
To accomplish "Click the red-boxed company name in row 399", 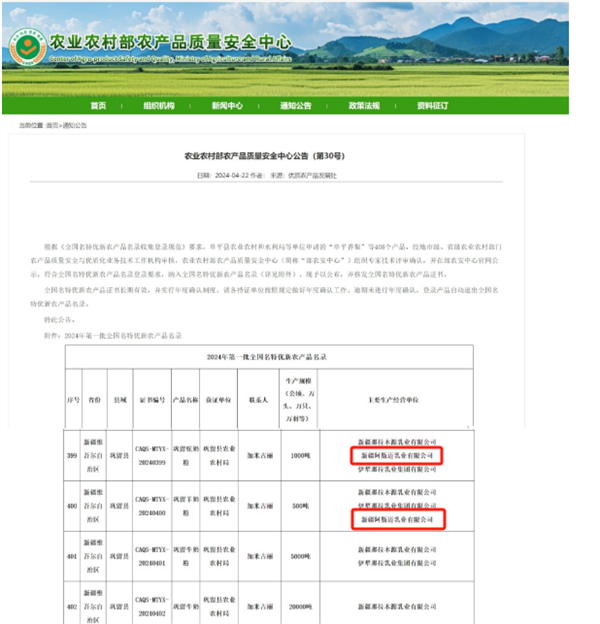I will pos(397,456).
